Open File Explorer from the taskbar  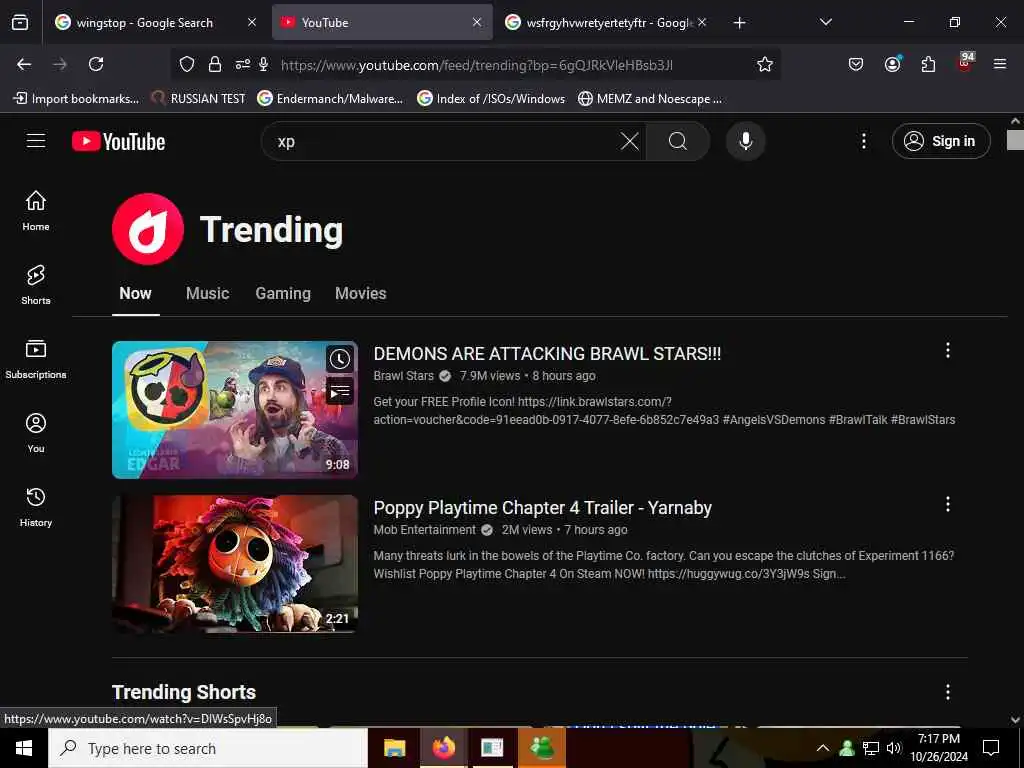point(394,748)
